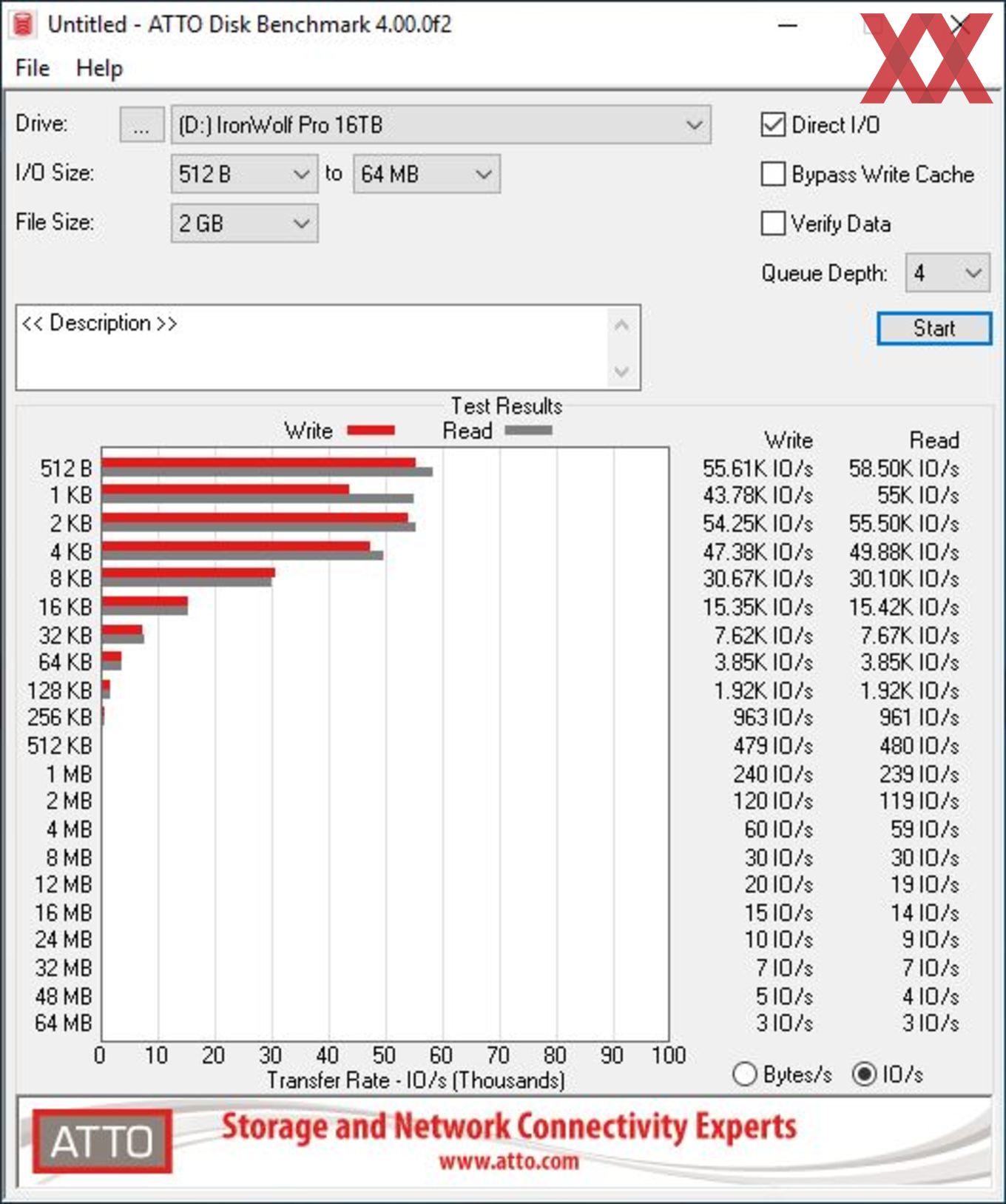Screen dimensions: 1006x1204
Task: Click the 7.62K IO/s write value
Action: tap(763, 636)
